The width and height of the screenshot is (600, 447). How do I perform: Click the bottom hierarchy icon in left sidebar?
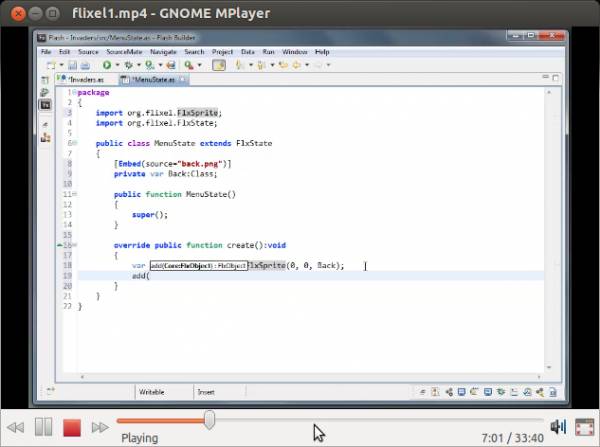(45, 138)
